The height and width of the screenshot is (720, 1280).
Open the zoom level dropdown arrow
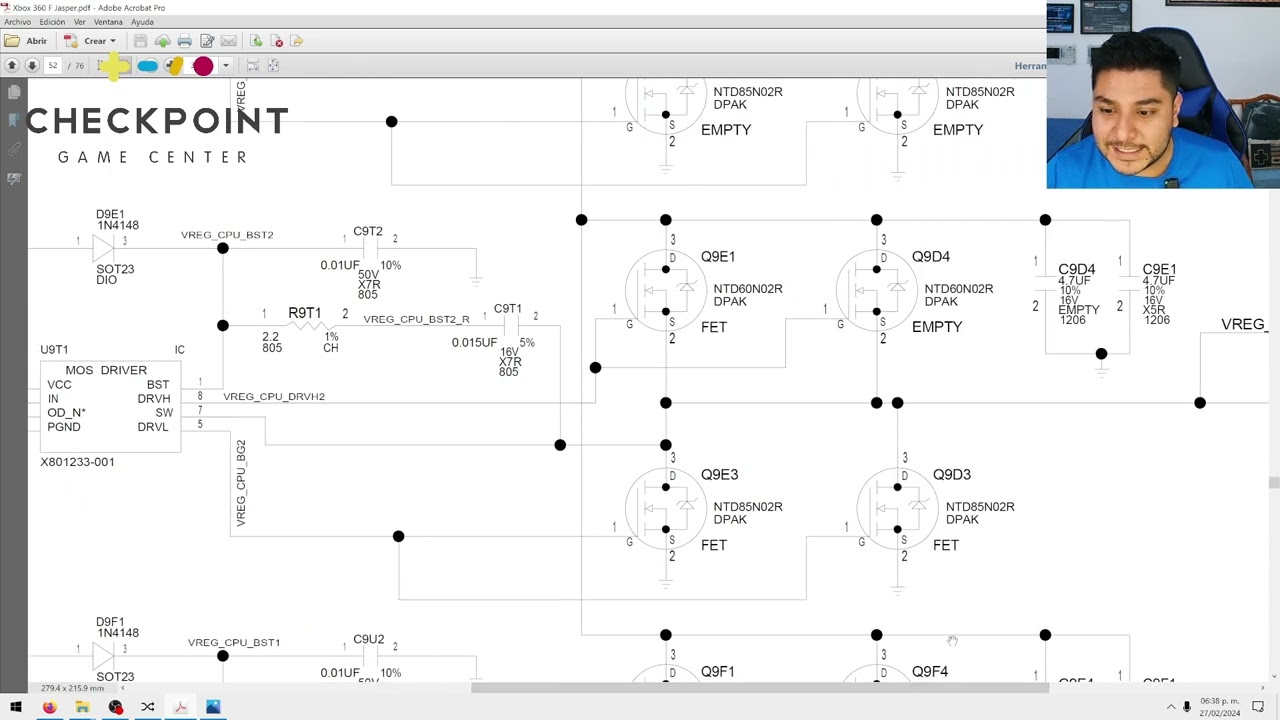226,66
